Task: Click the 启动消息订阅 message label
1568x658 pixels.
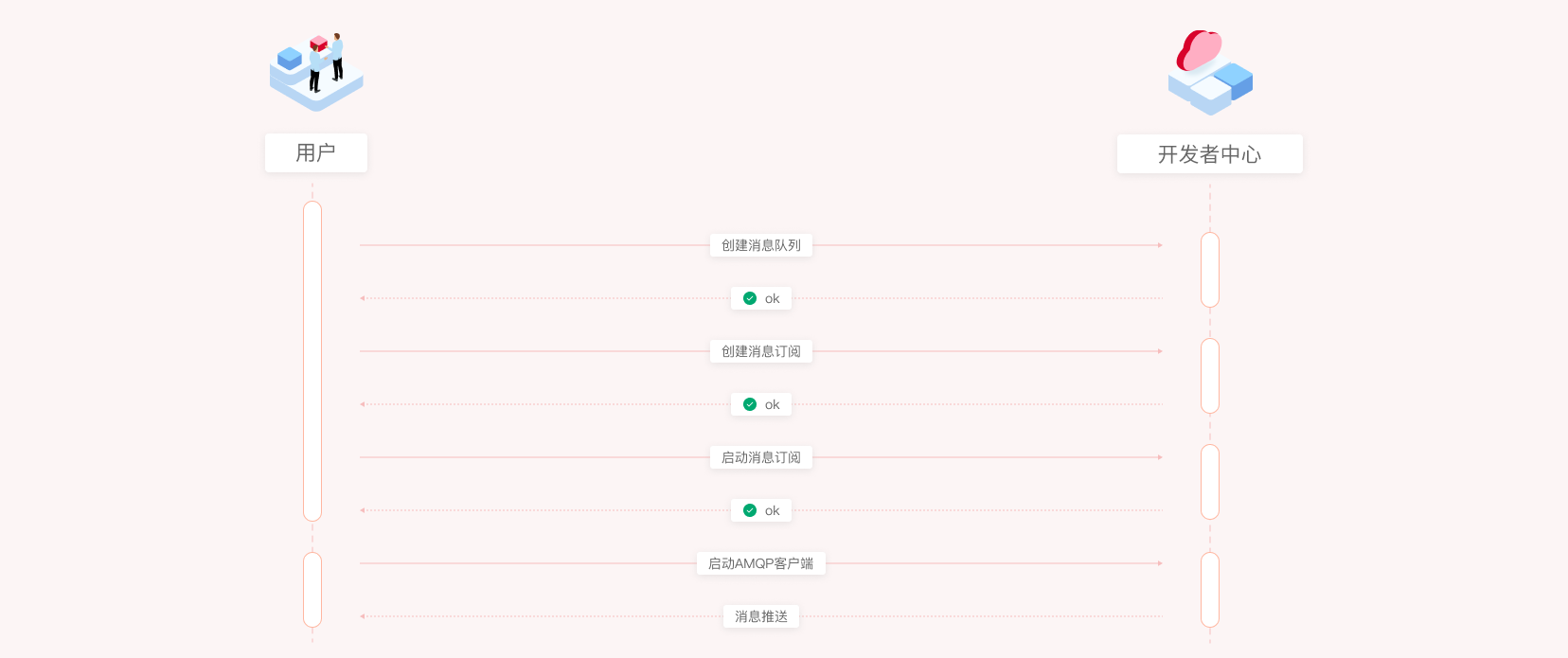Action: click(x=761, y=457)
